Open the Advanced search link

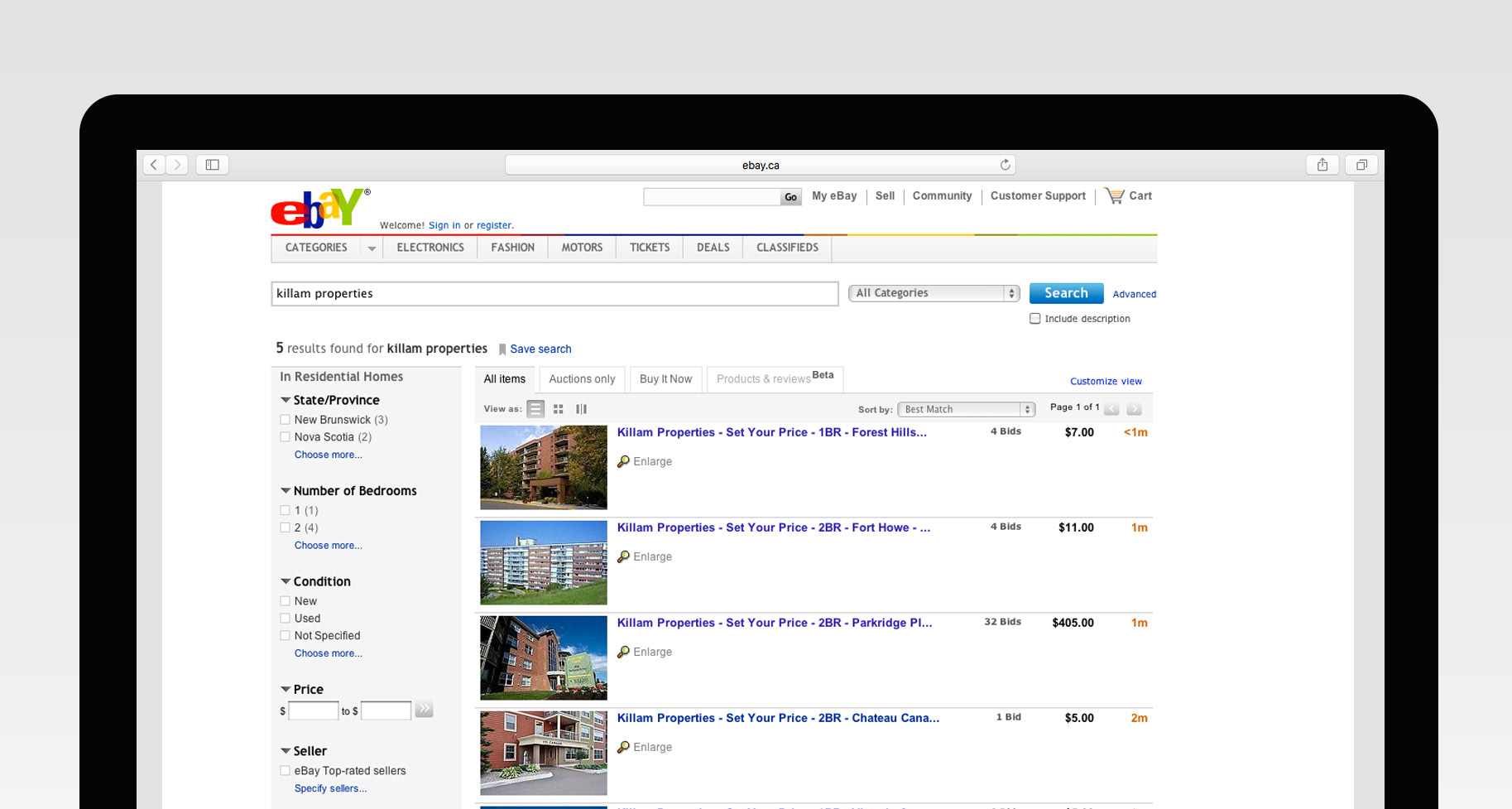[1134, 295]
